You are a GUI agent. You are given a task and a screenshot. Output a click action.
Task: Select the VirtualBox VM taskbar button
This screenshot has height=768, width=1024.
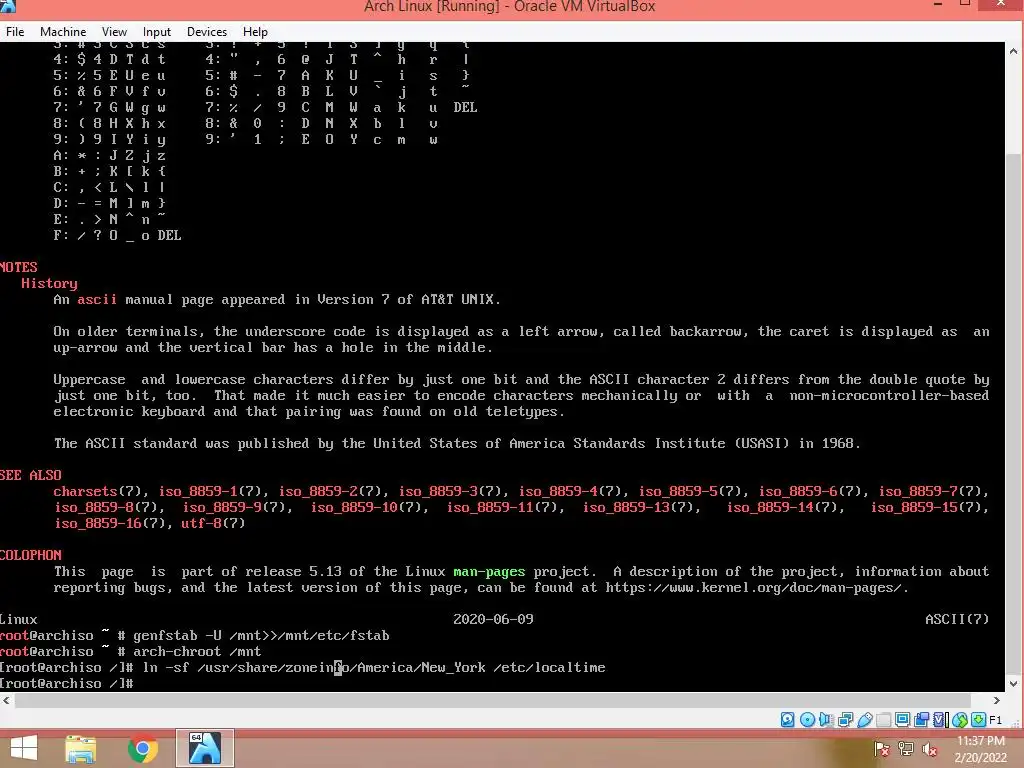tap(204, 748)
